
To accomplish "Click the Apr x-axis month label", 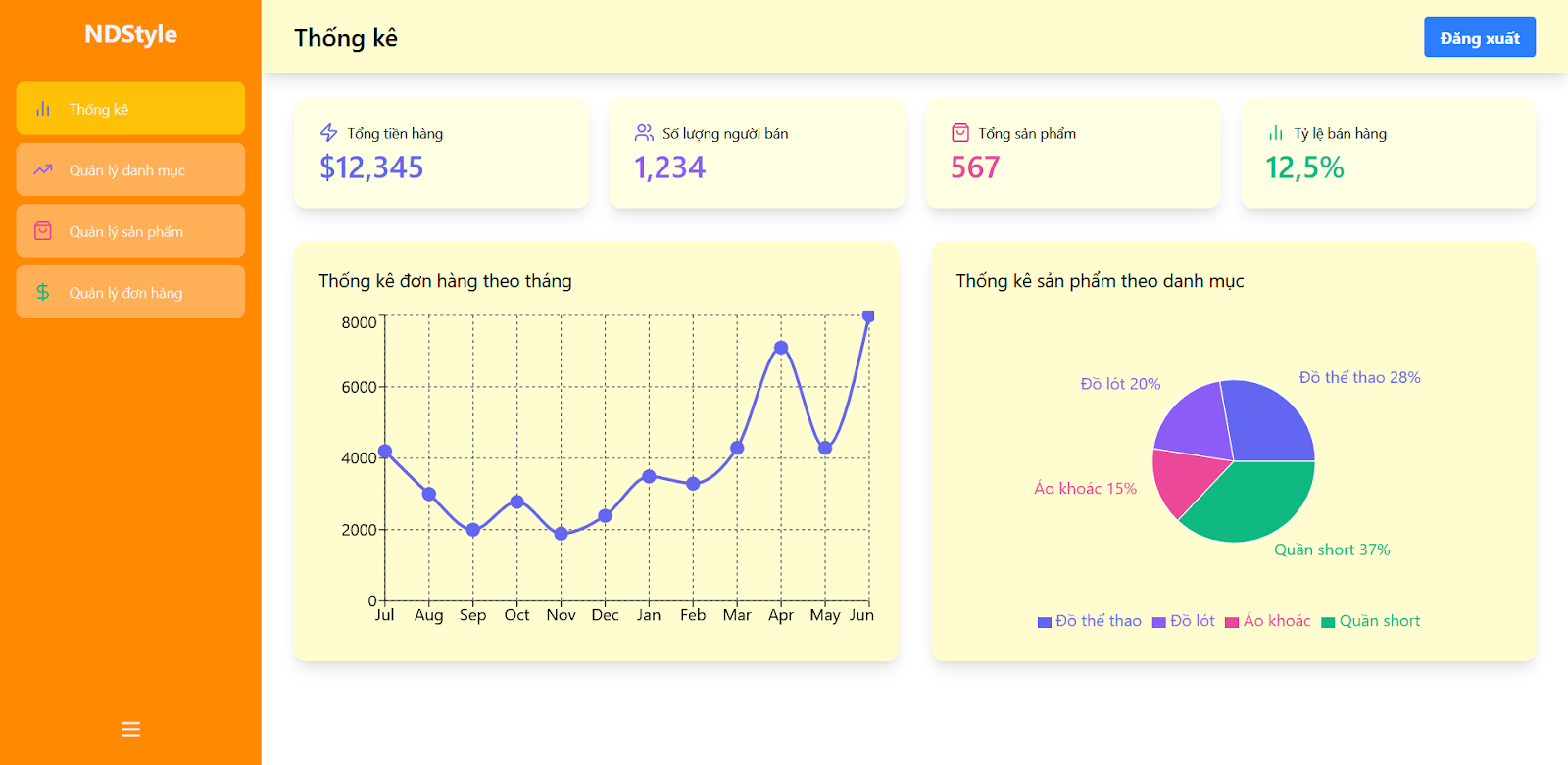I will pos(781,615).
